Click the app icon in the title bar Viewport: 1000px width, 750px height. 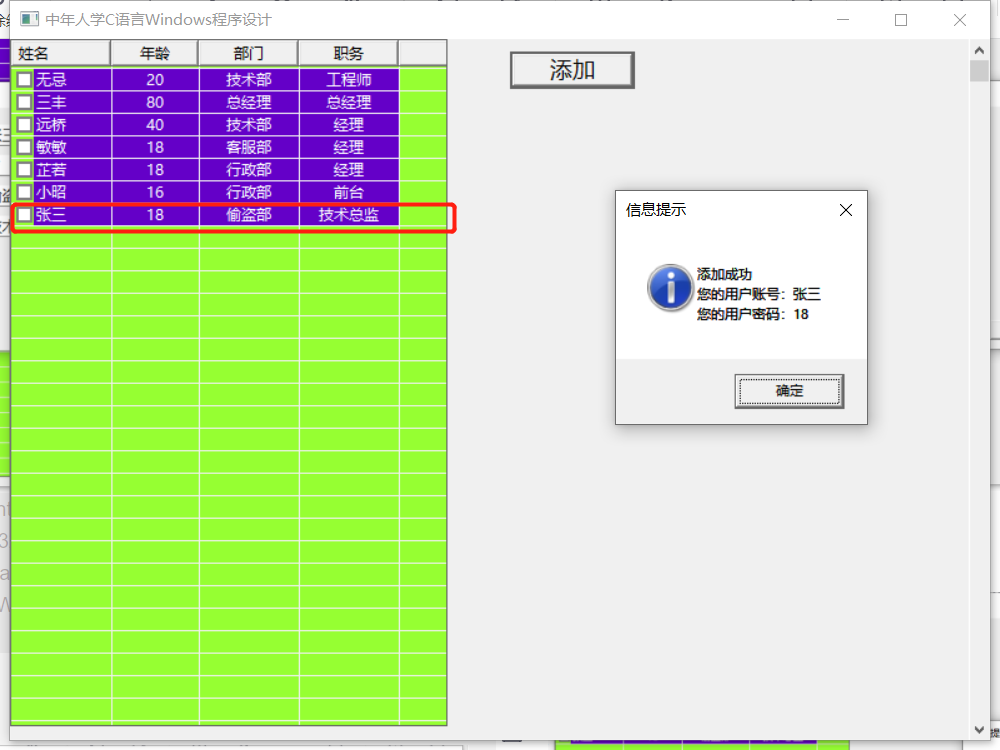point(29,20)
